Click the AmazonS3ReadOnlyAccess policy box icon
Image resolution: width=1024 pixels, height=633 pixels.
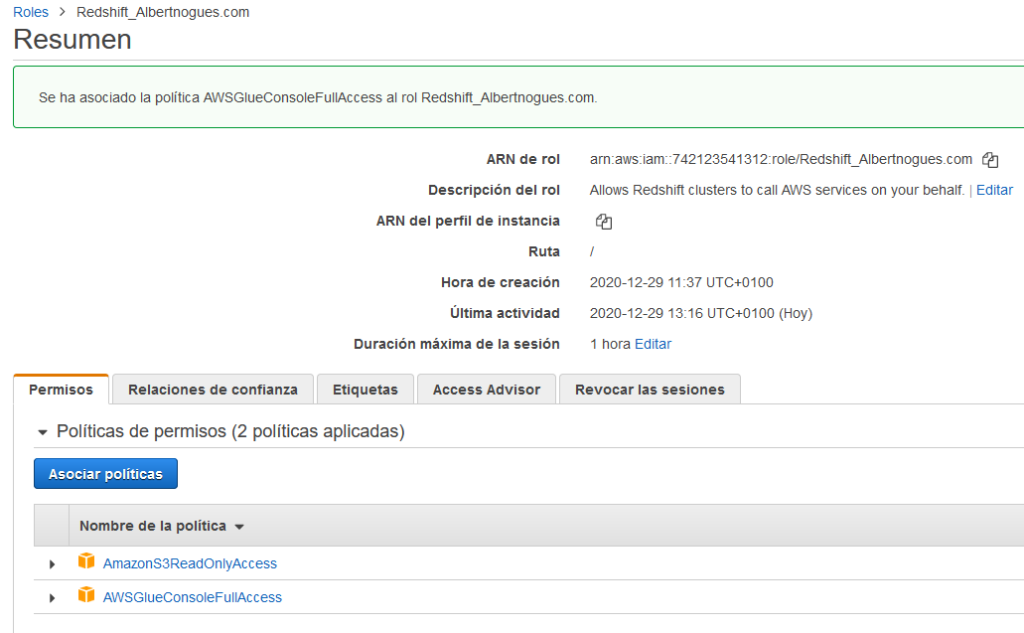86,561
